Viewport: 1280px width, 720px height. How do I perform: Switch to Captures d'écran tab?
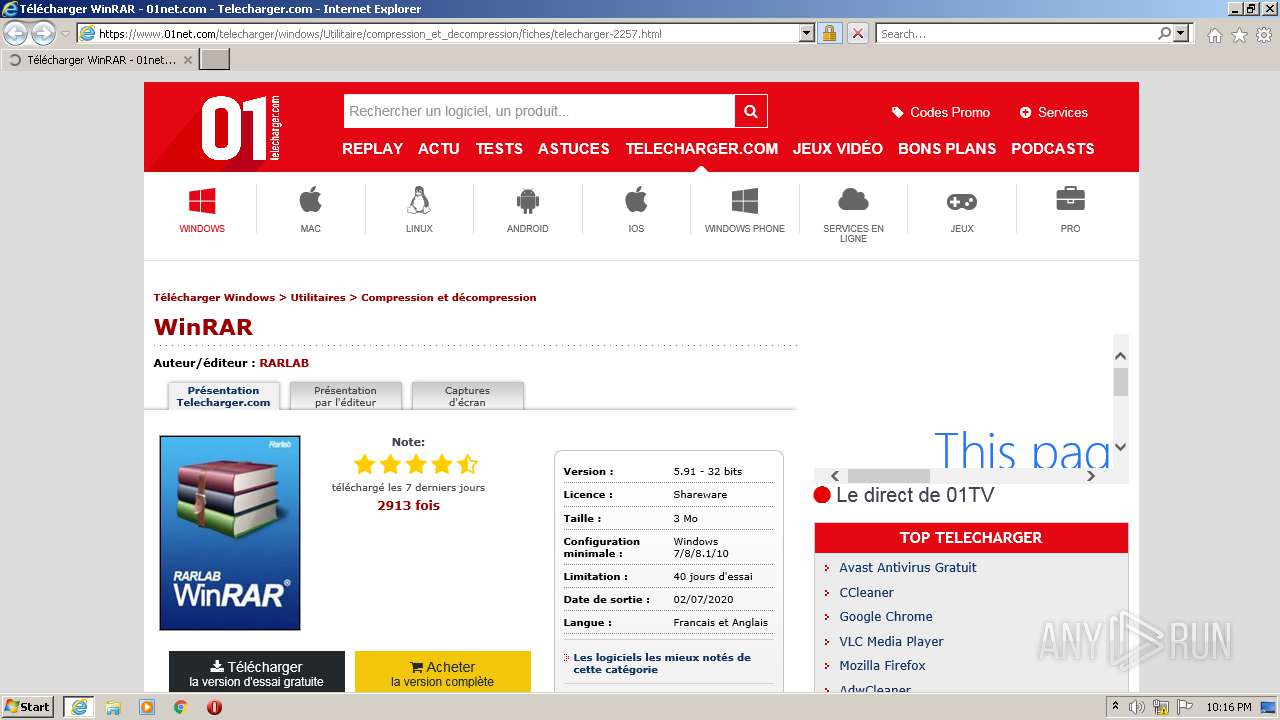coord(467,396)
